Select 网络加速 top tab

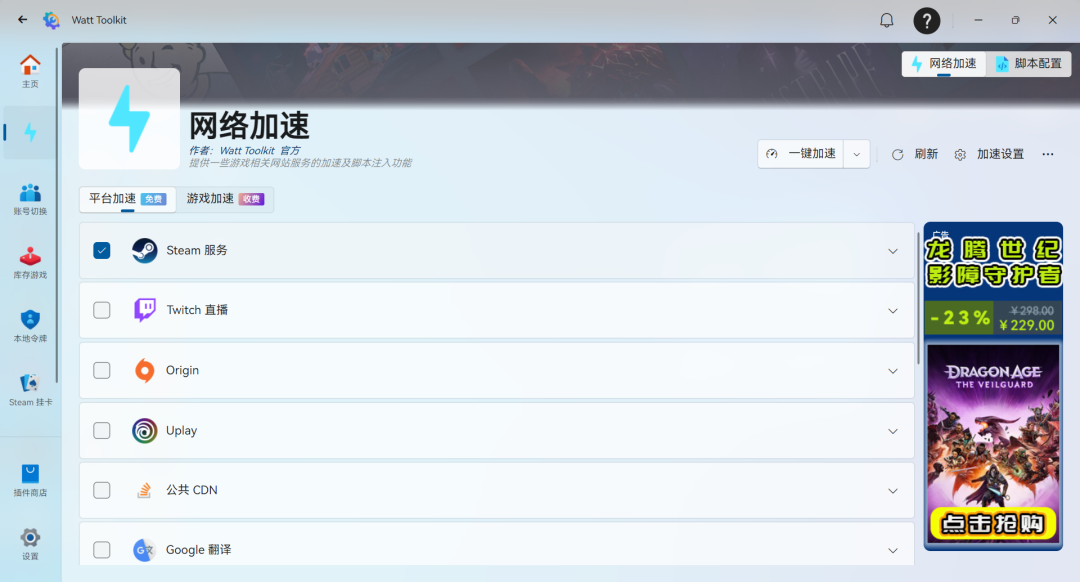click(944, 63)
